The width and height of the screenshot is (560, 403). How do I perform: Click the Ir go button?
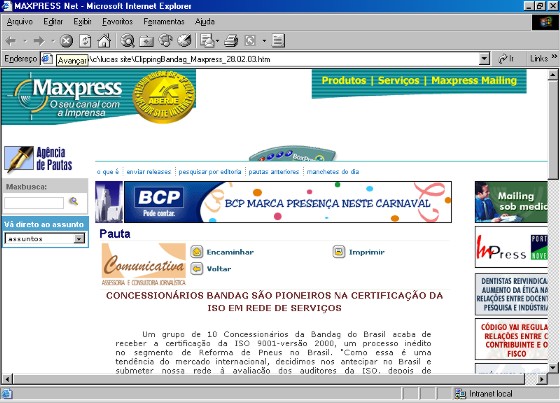(x=506, y=58)
